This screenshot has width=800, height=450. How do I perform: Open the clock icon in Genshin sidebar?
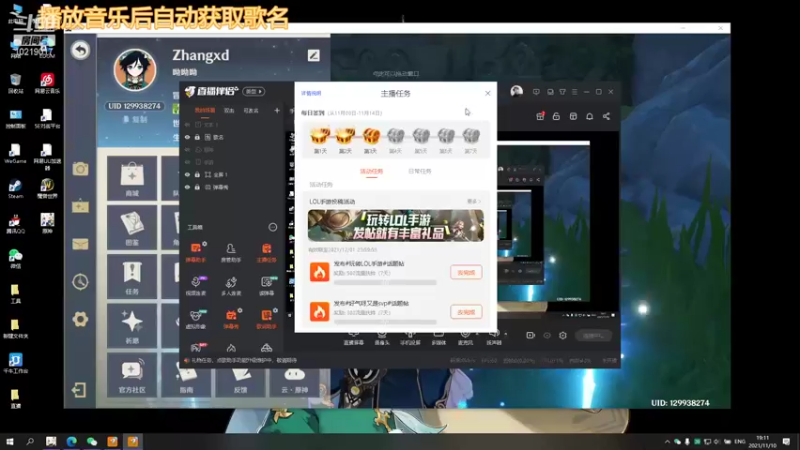pos(80,282)
